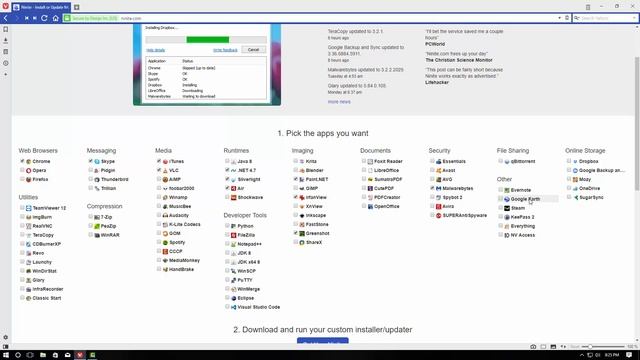Click KeePass 2 label under Other
The width and height of the screenshot is (640, 360).
[522, 217]
